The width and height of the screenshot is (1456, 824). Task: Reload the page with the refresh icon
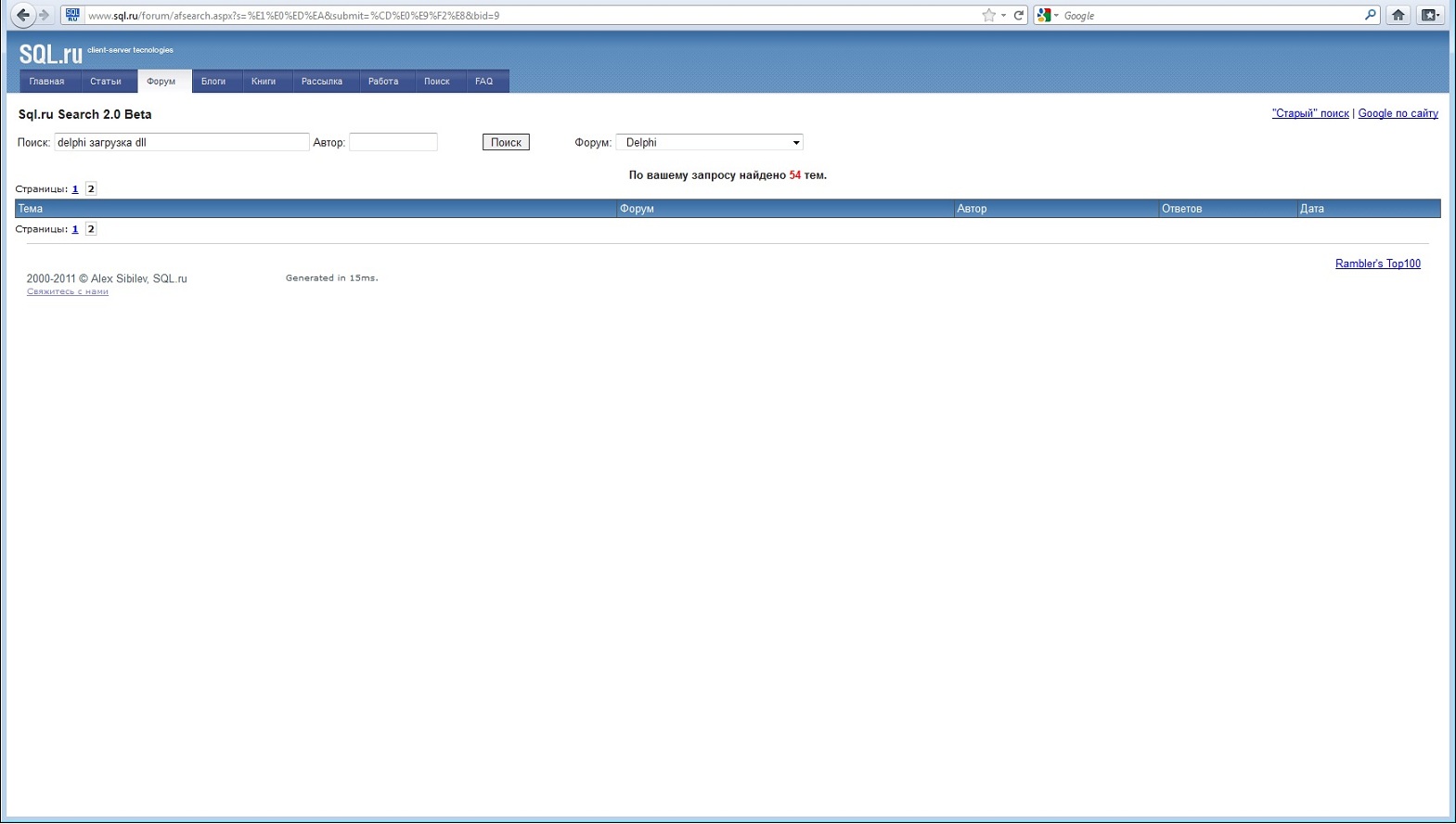point(1018,15)
